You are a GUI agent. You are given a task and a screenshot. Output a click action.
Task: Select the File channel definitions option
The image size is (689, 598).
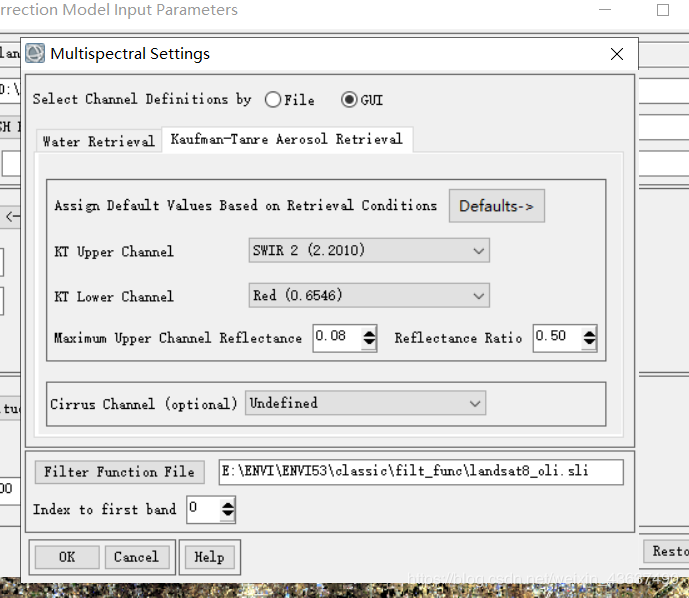(273, 100)
